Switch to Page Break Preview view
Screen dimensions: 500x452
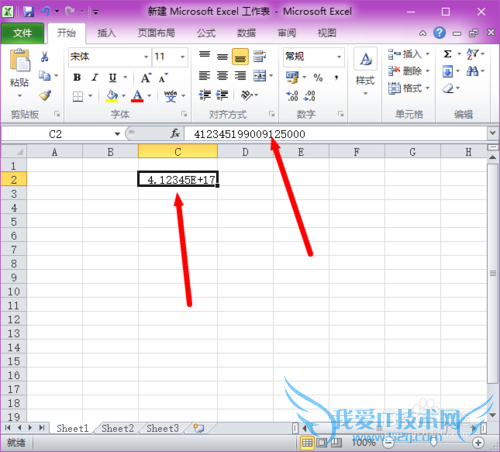click(336, 443)
